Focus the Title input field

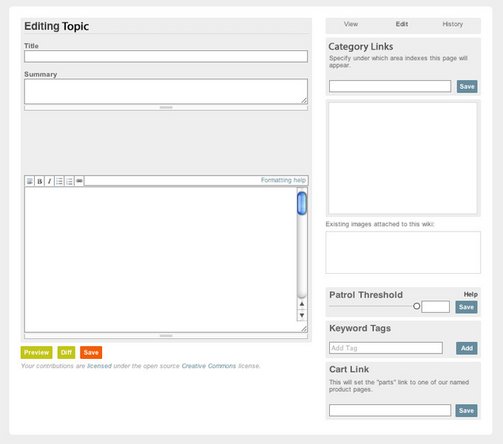[166, 56]
